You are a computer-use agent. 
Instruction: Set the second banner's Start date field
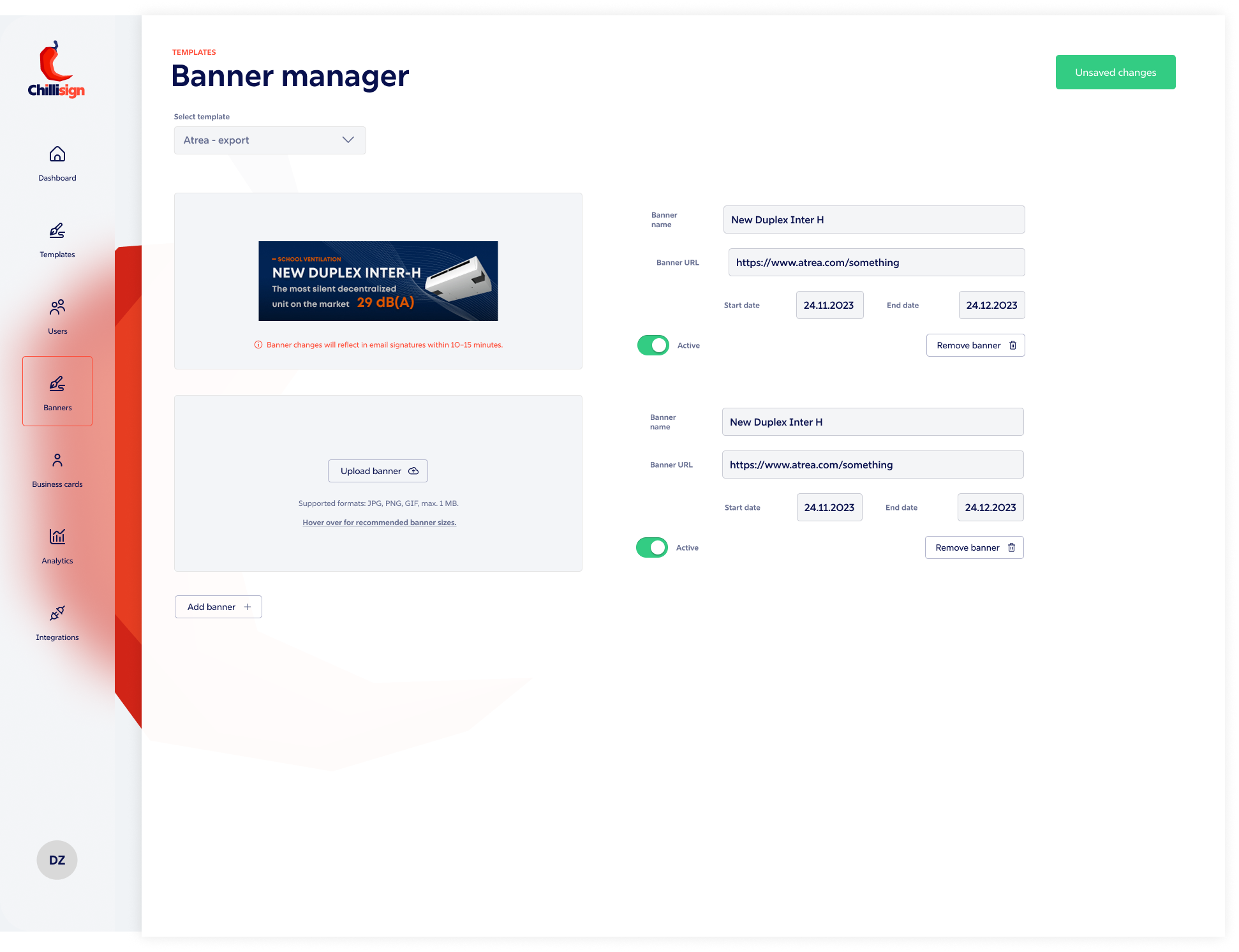click(x=829, y=507)
